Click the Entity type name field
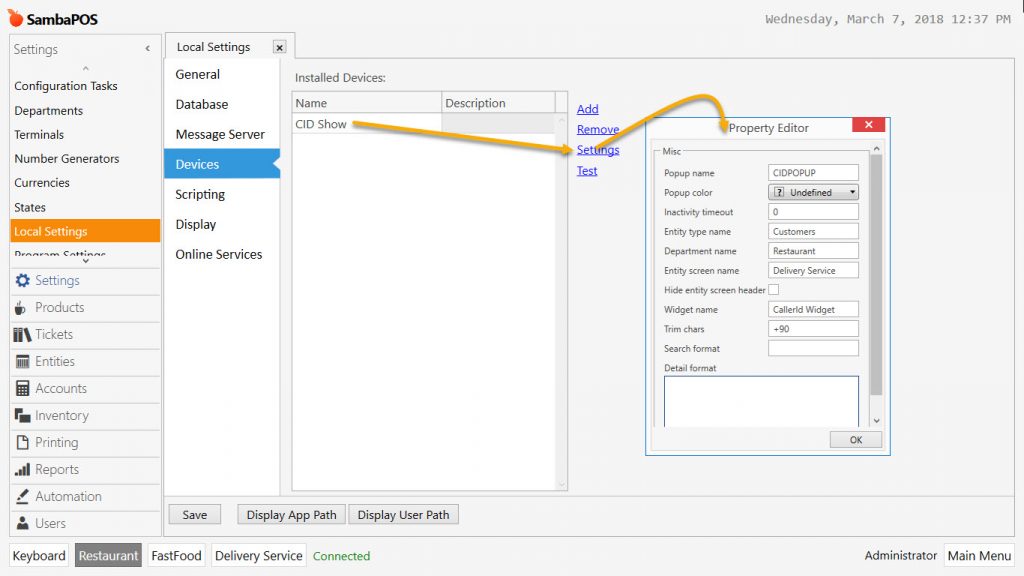This screenshot has width=1024, height=576. coord(813,231)
